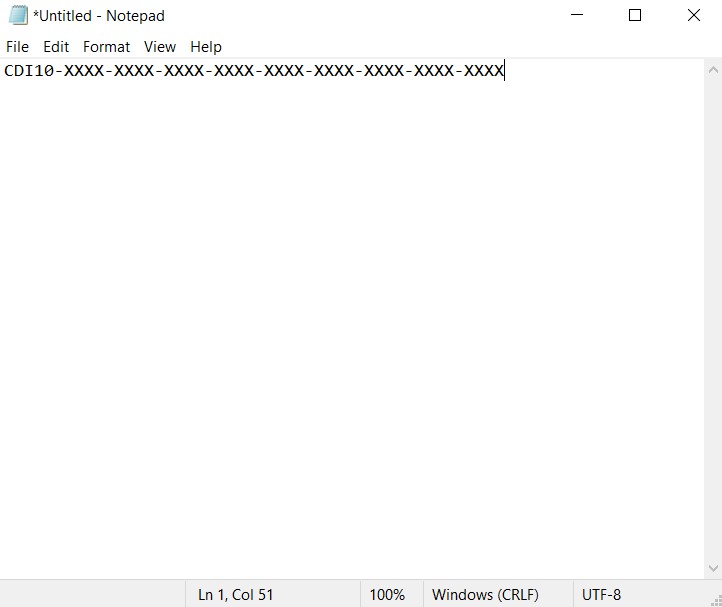Screen dimensions: 722x607
Task: Minimize the Notepad window
Action: coord(577,15)
